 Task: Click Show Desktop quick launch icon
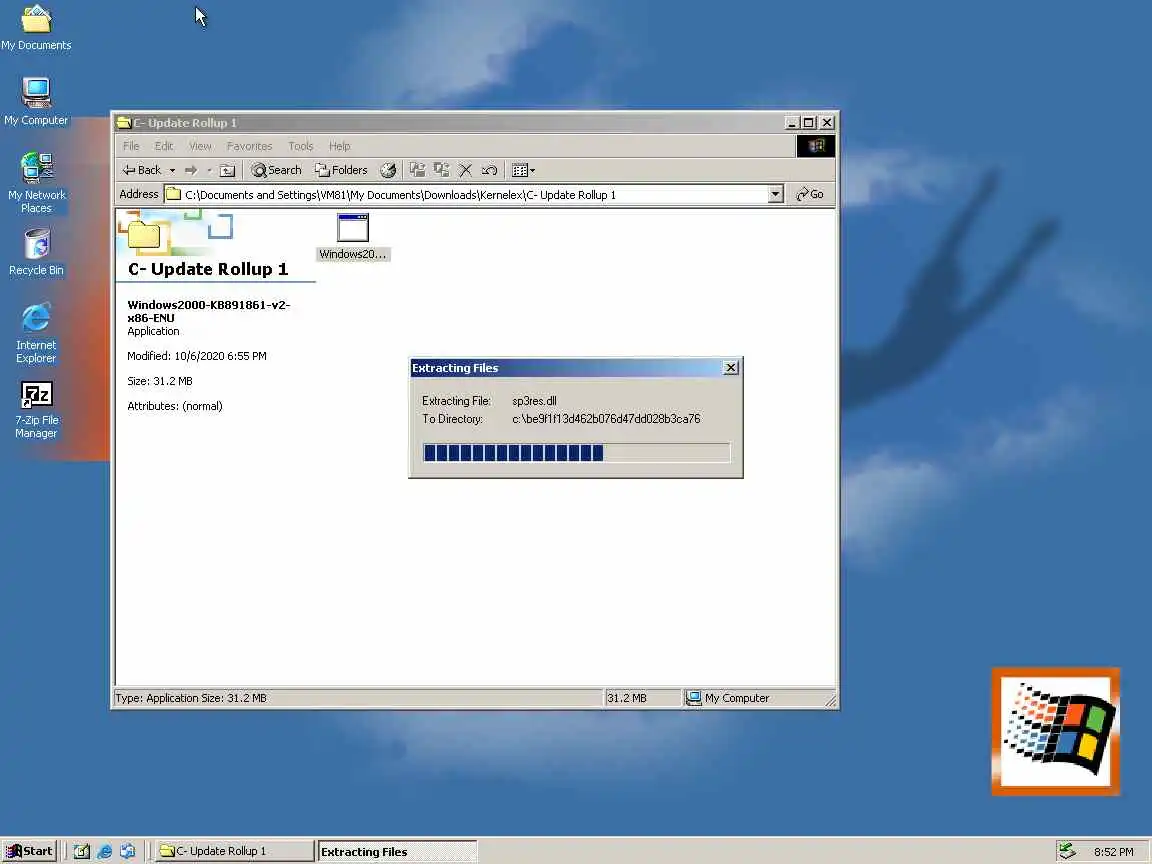(x=82, y=852)
